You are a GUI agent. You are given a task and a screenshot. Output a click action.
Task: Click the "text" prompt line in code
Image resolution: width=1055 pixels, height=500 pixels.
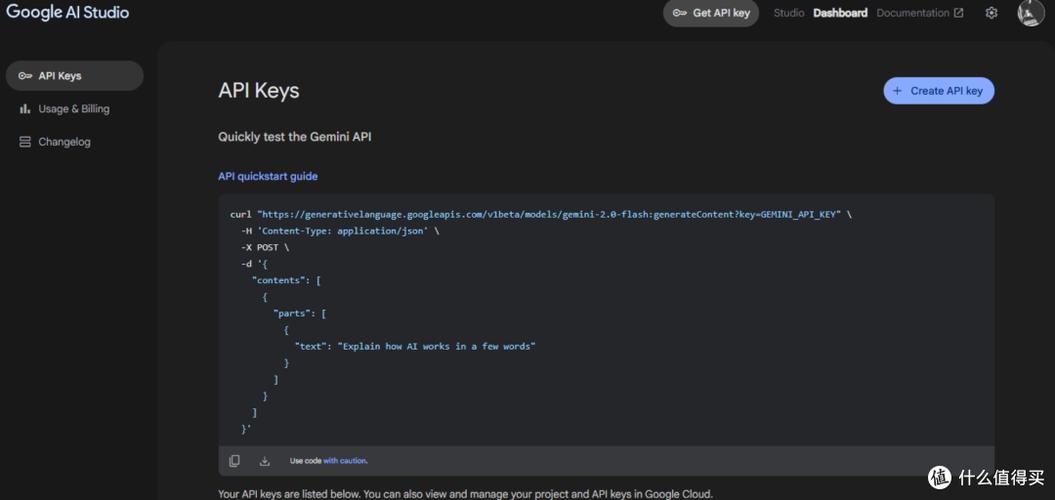point(415,346)
